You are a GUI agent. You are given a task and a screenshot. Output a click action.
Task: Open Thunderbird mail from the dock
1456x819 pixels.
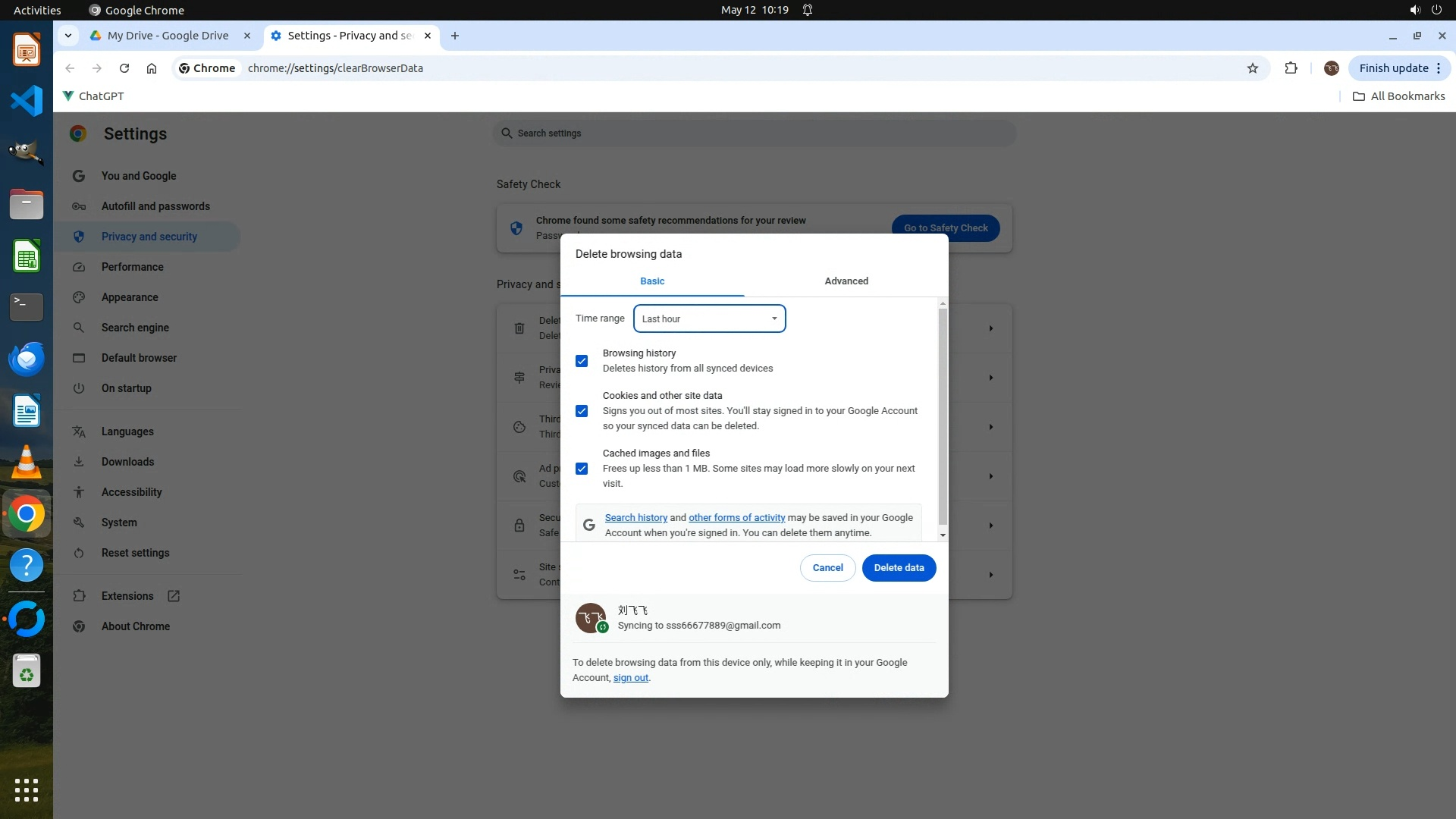tap(26, 359)
